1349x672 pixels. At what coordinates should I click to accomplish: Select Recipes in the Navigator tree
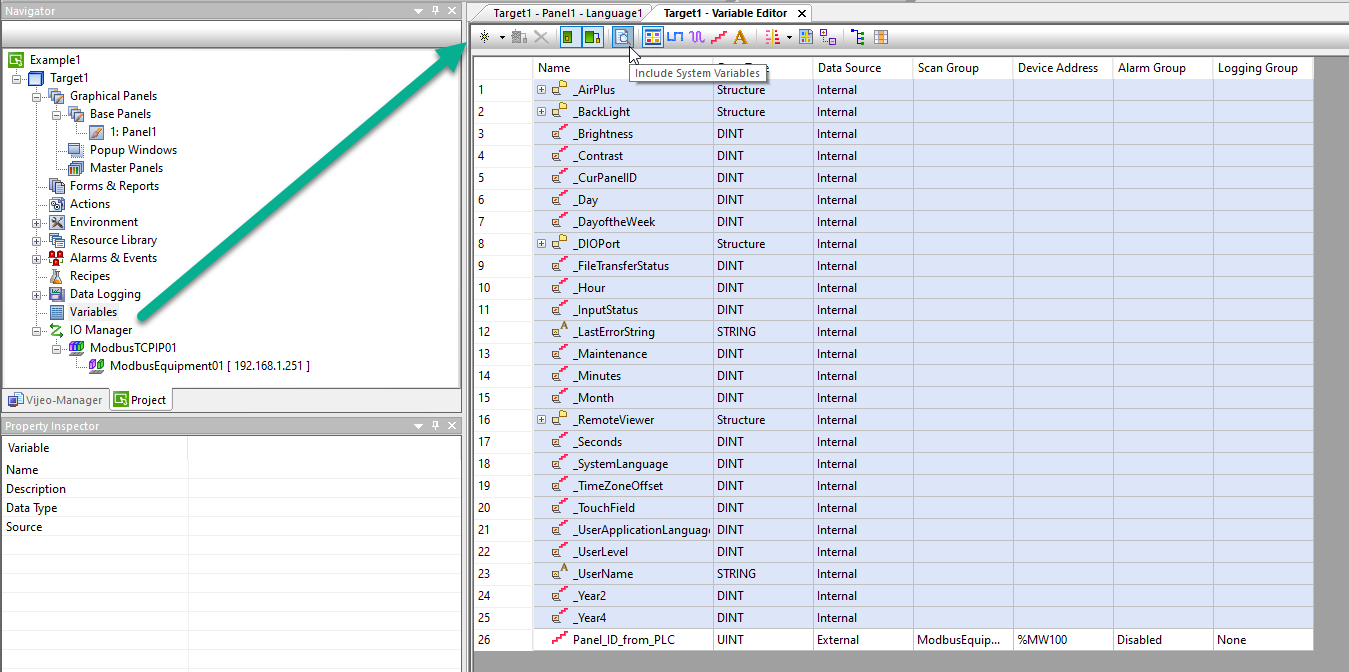coord(90,276)
